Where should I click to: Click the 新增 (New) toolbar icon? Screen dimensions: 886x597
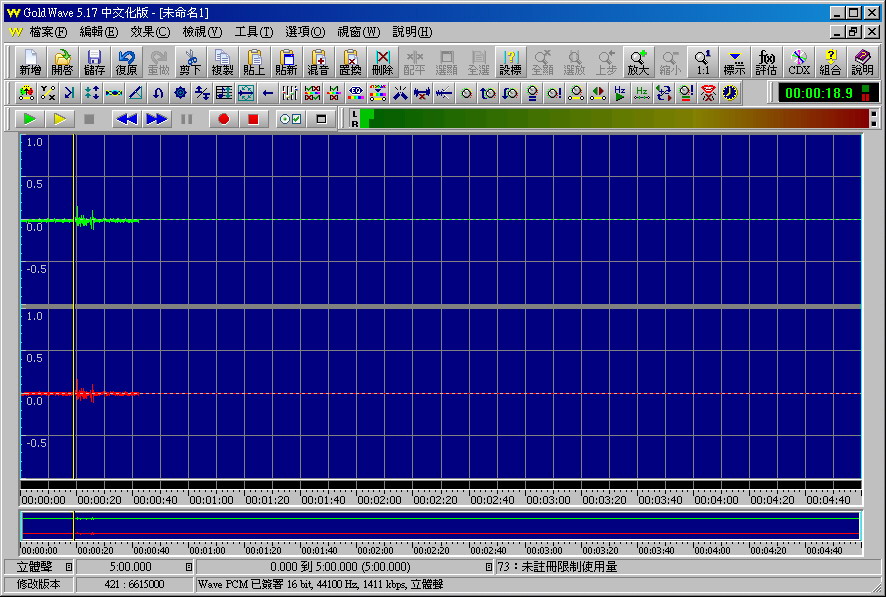point(30,62)
